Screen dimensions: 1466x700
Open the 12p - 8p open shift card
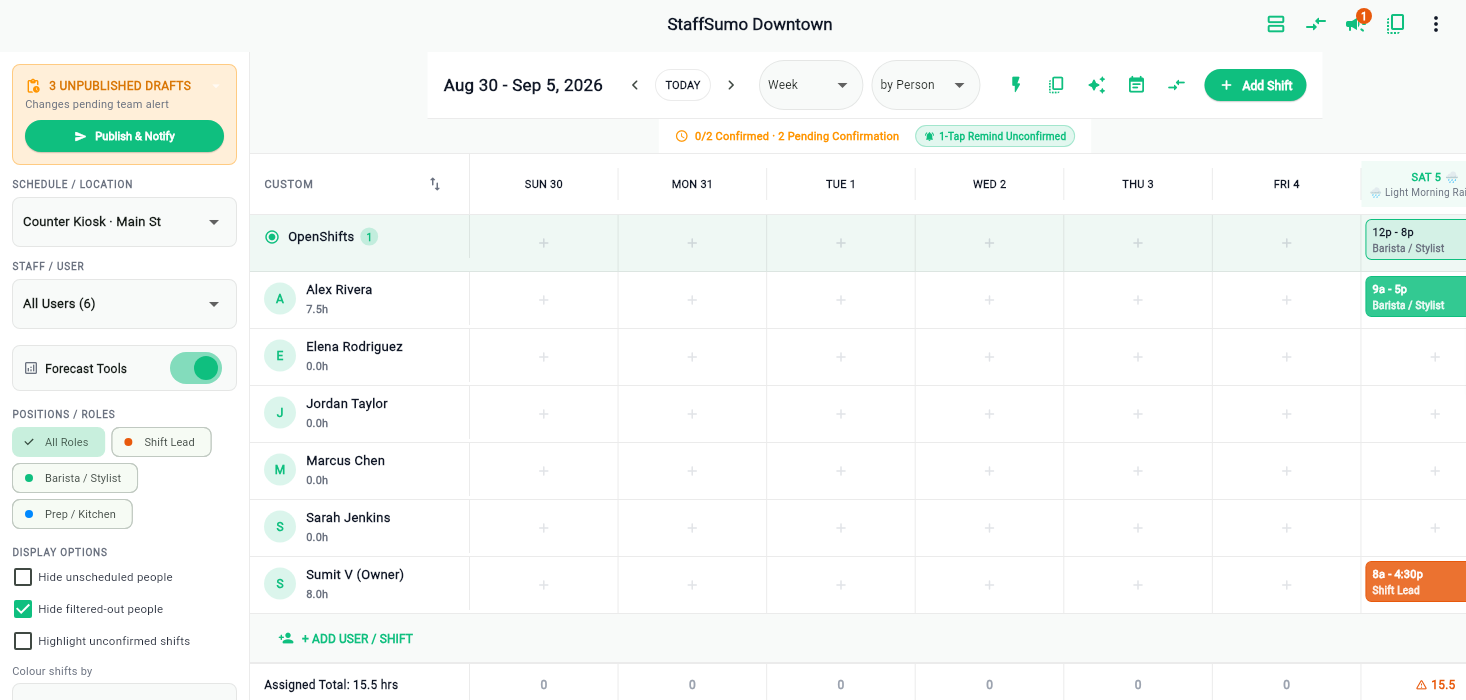(1415, 240)
